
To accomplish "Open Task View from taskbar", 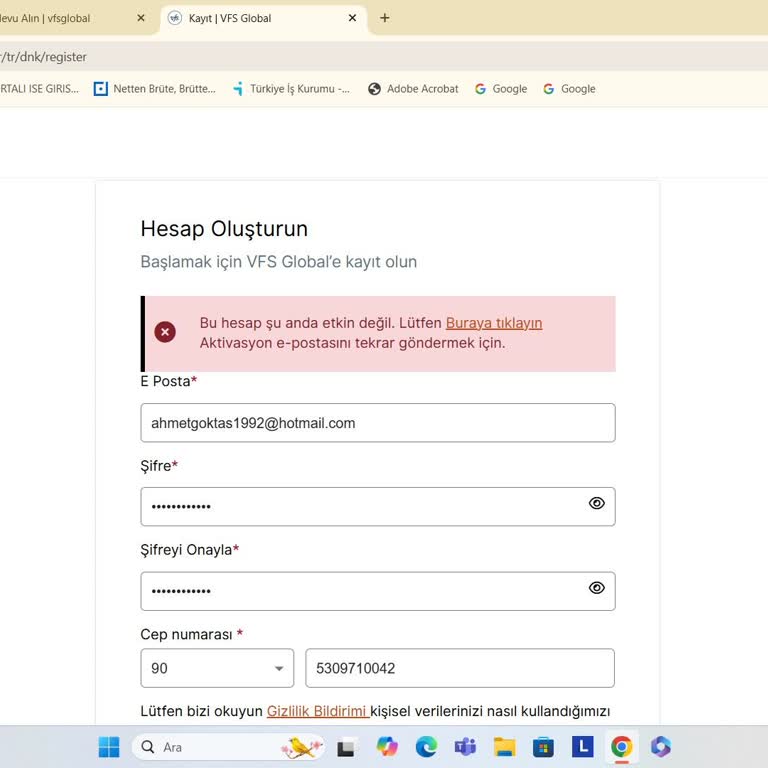I will point(346,747).
